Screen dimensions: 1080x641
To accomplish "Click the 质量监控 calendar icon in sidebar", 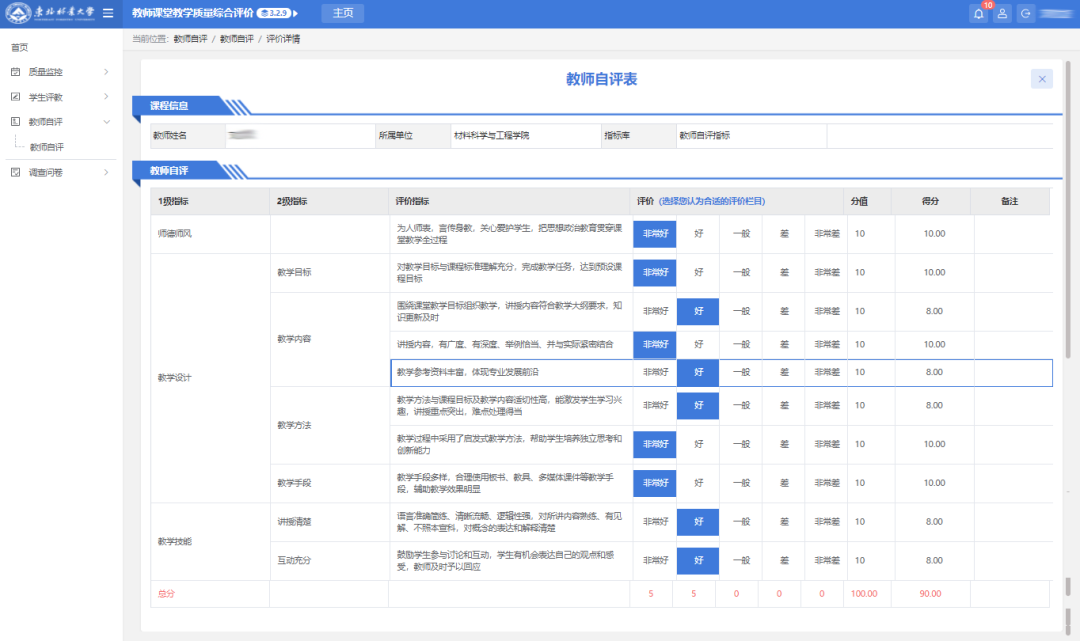I will coord(15,72).
